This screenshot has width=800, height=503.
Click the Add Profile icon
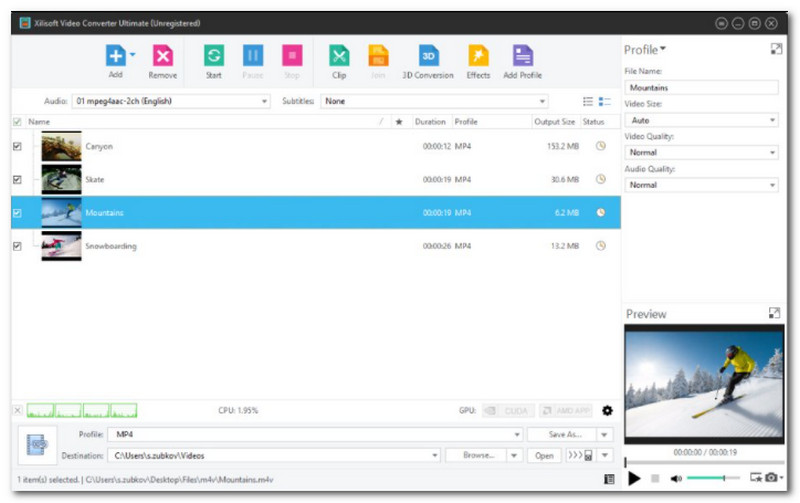[x=523, y=56]
